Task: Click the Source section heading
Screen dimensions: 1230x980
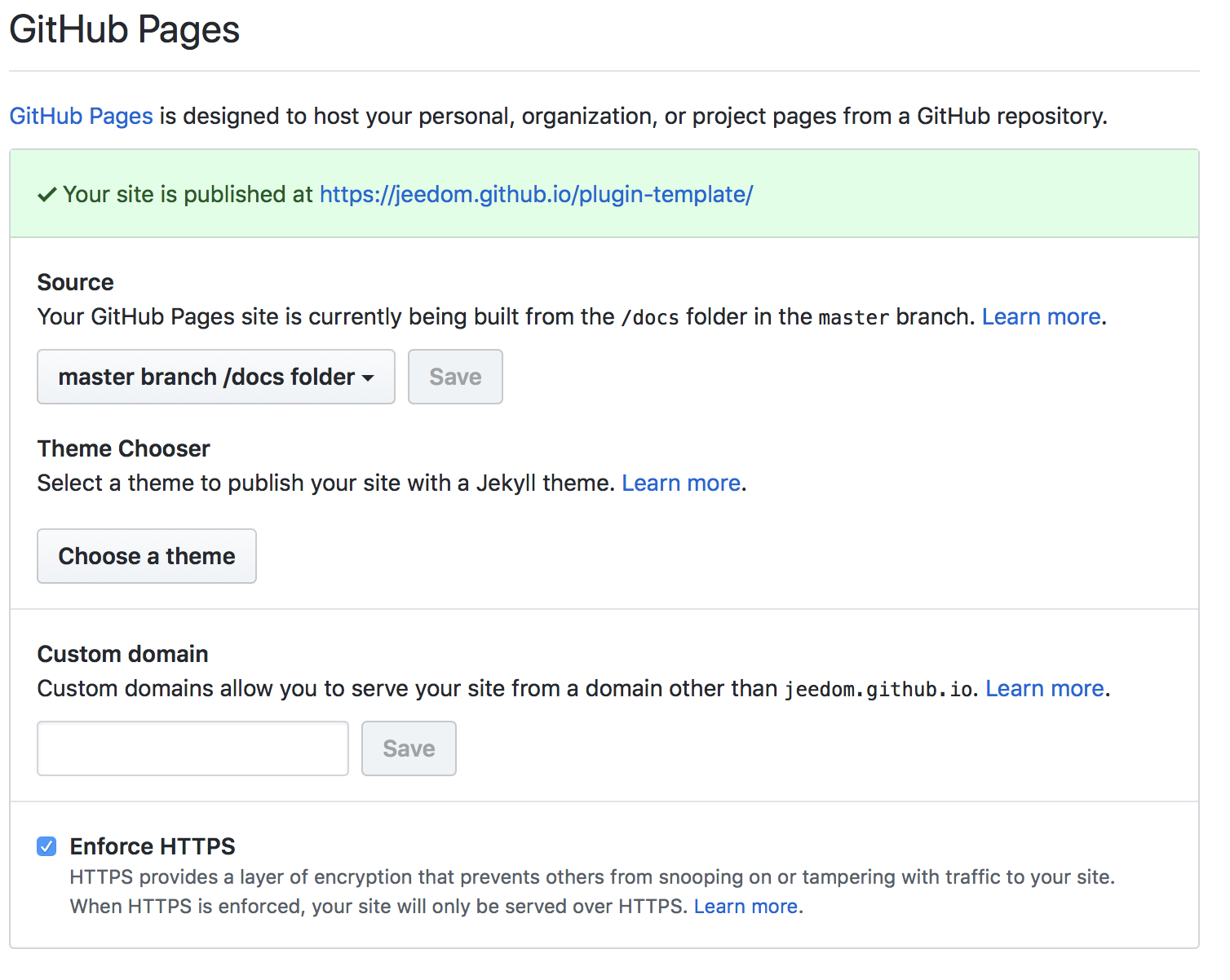Action: [76, 282]
